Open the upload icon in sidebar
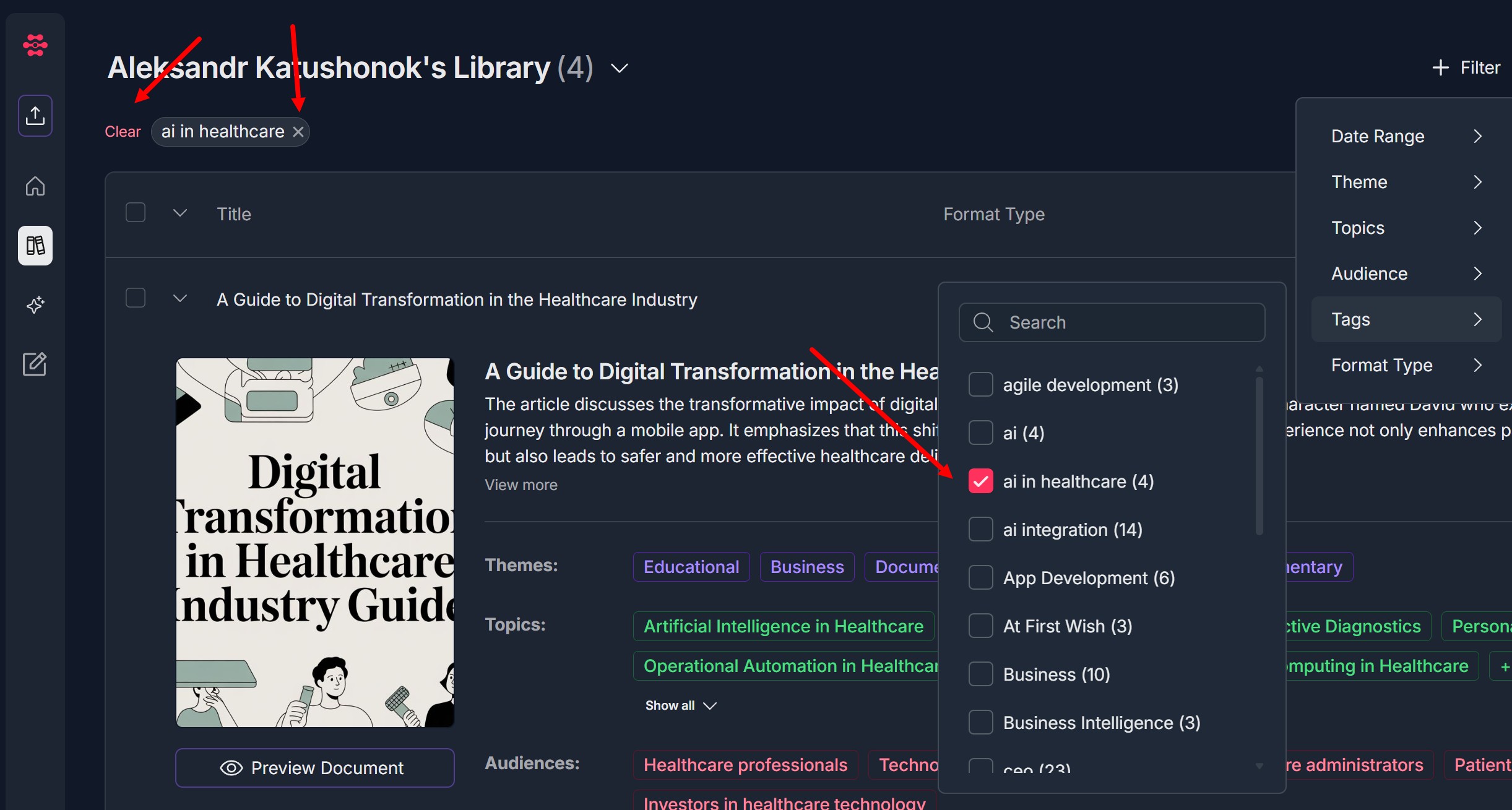The width and height of the screenshot is (1512, 810). [x=35, y=116]
